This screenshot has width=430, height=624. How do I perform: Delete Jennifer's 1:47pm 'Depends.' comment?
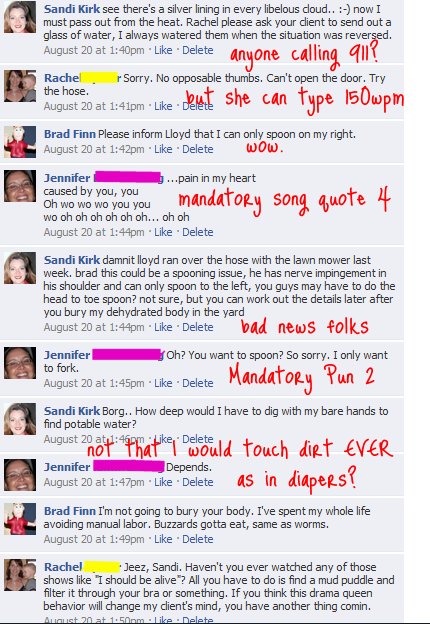(x=198, y=482)
